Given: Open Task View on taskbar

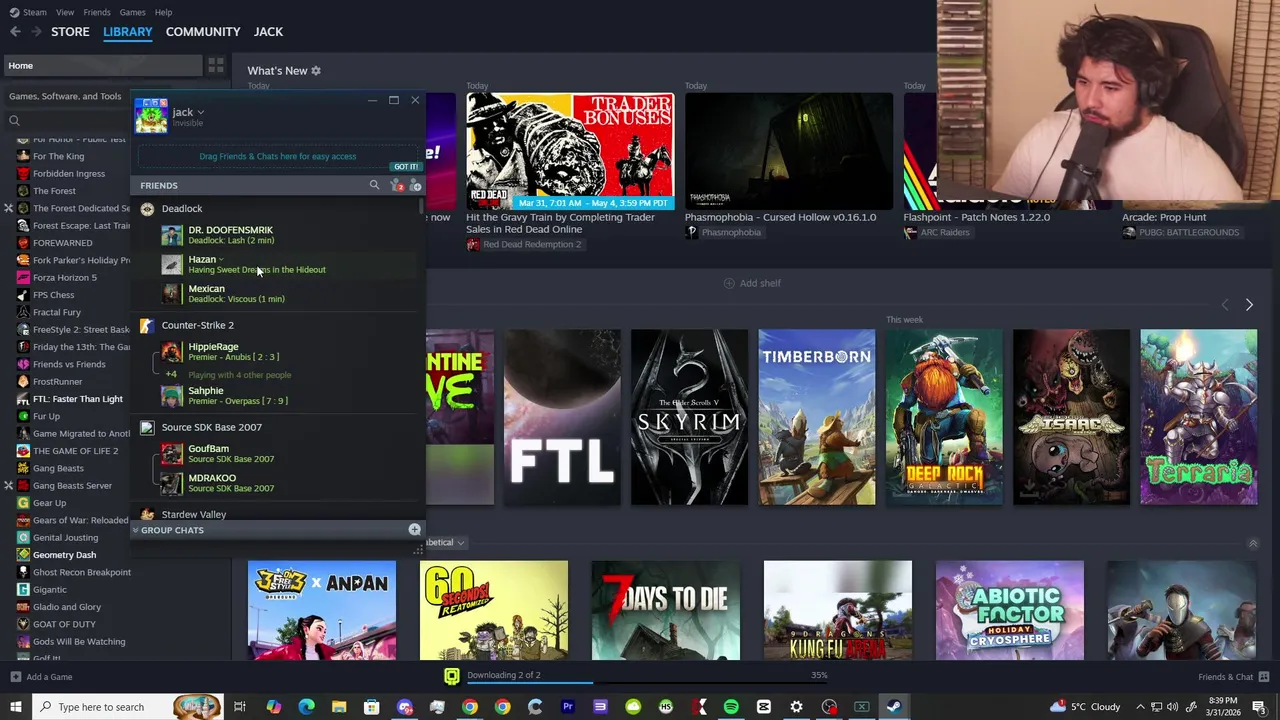Looking at the screenshot, I should pyautogui.click(x=240, y=707).
